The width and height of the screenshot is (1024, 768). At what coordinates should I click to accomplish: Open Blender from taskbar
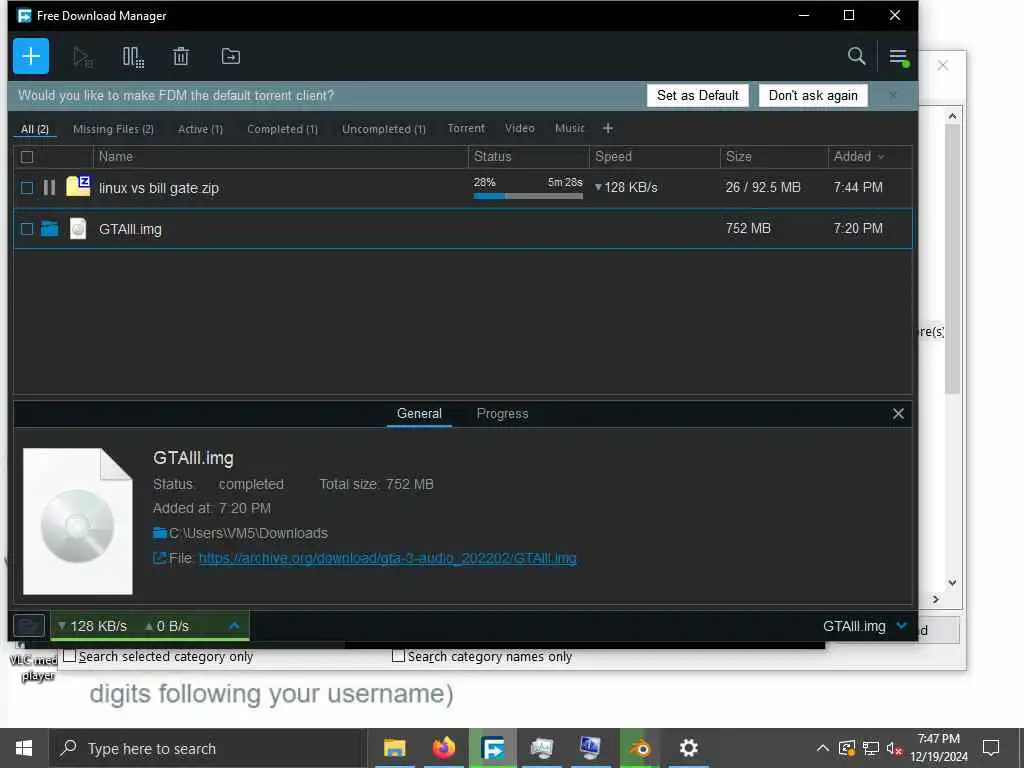coord(639,748)
